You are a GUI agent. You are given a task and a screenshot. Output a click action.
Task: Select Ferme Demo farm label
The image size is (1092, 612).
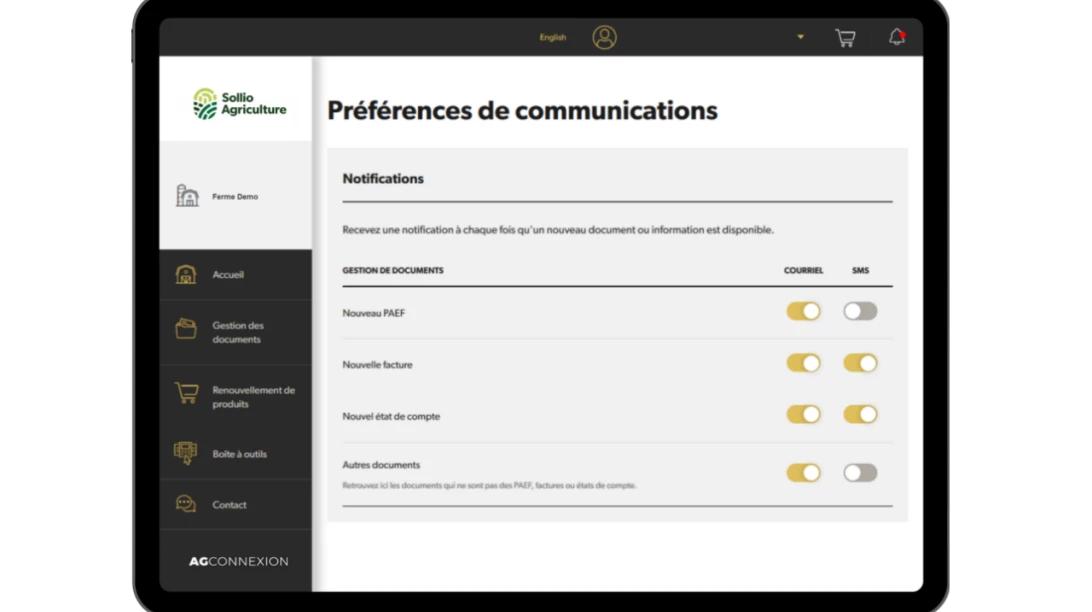[x=235, y=196]
